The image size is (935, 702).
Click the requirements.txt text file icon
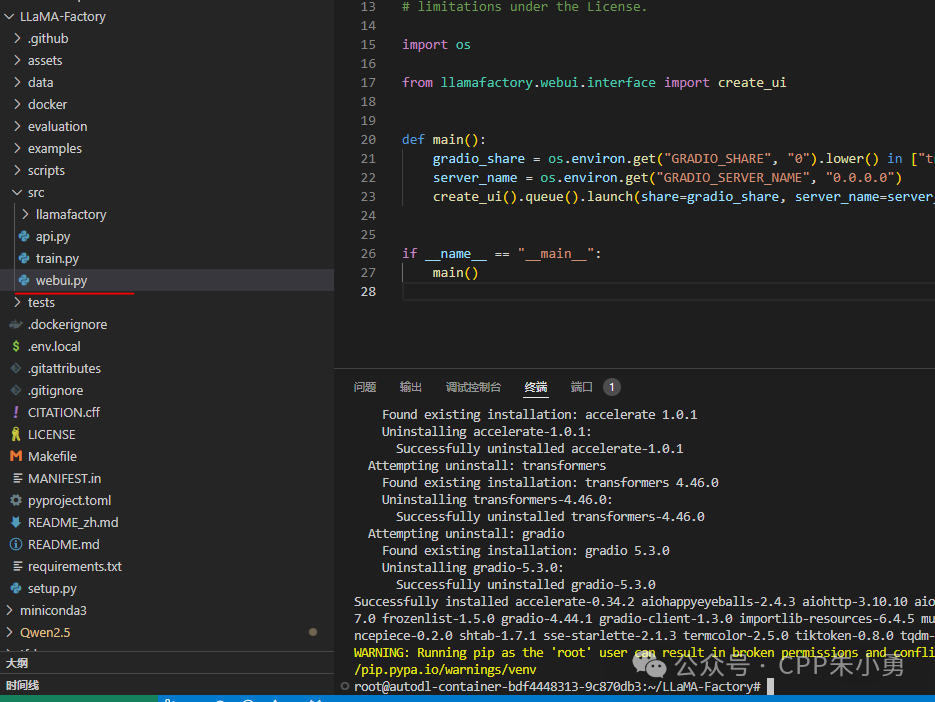pos(18,567)
